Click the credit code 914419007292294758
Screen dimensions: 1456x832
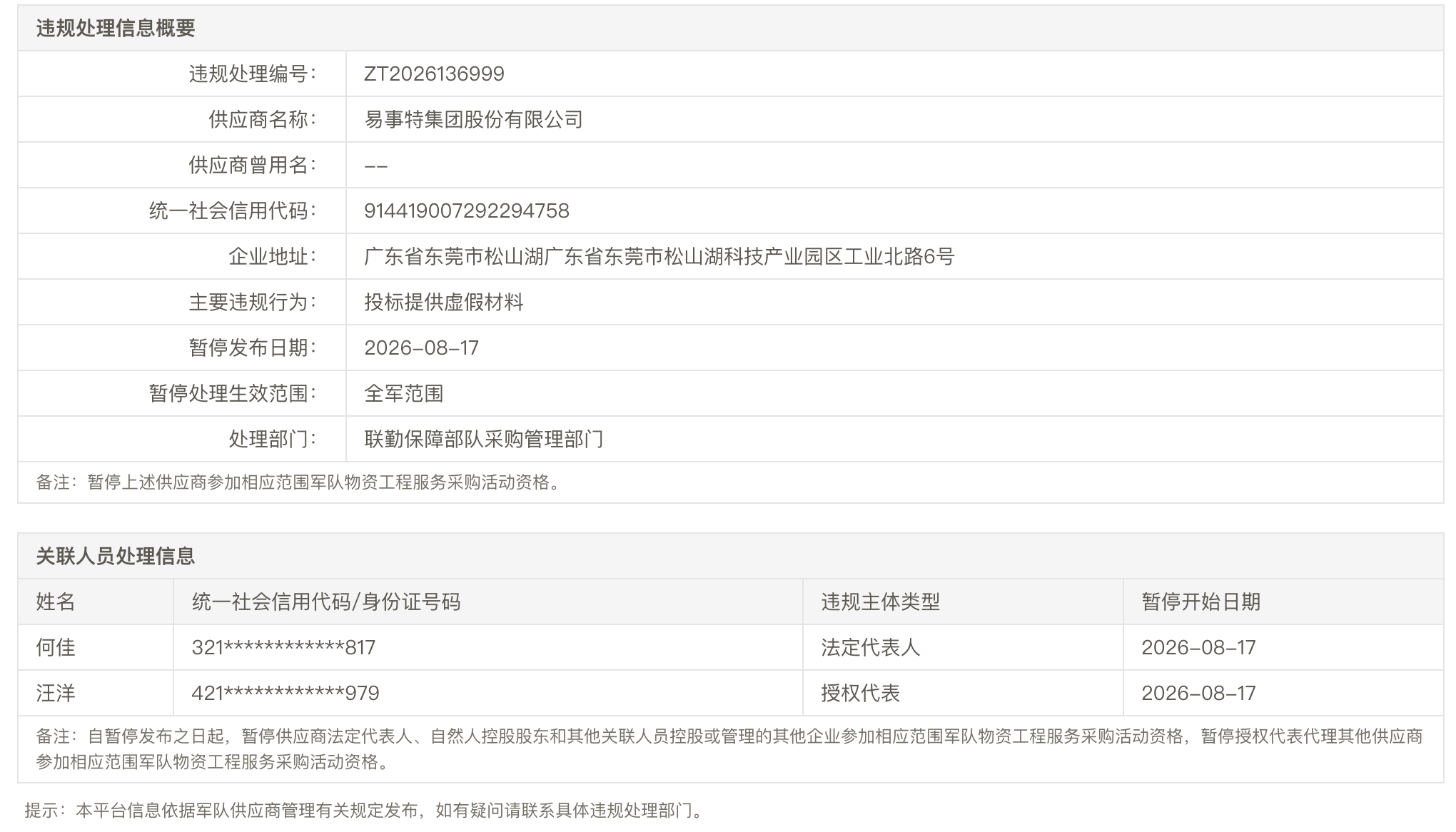467,210
